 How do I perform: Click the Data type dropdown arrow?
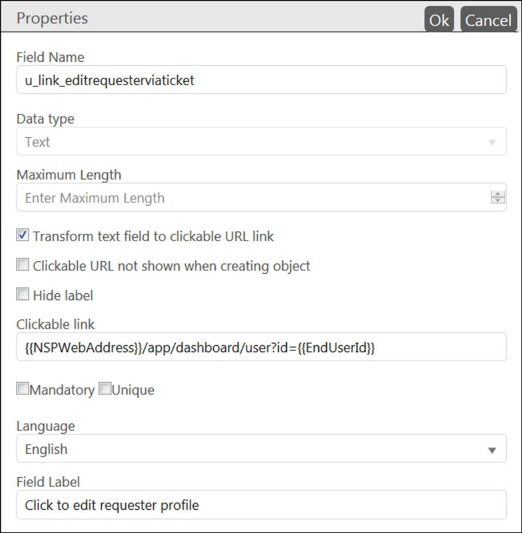click(x=492, y=142)
